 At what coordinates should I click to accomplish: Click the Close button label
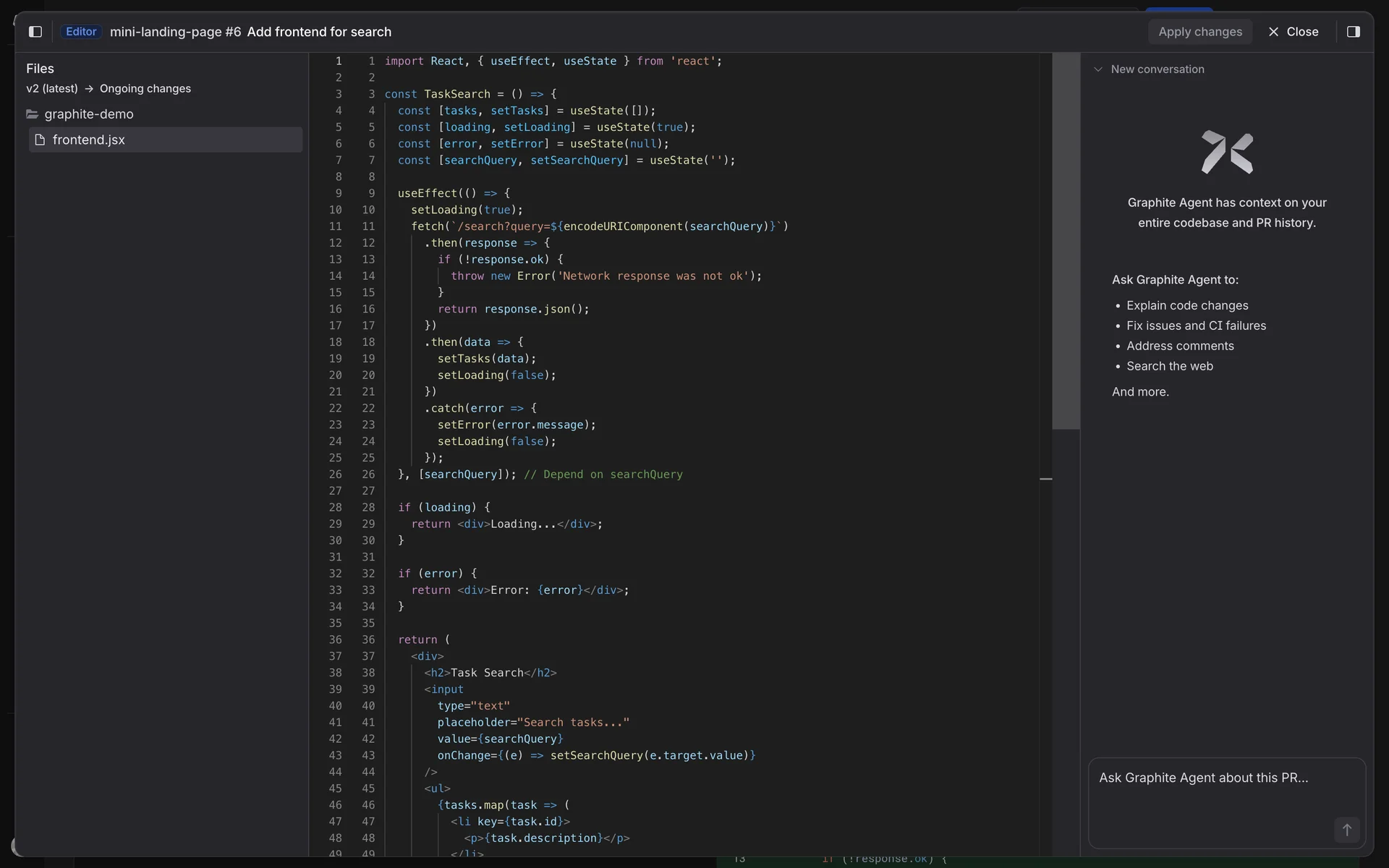1302,32
